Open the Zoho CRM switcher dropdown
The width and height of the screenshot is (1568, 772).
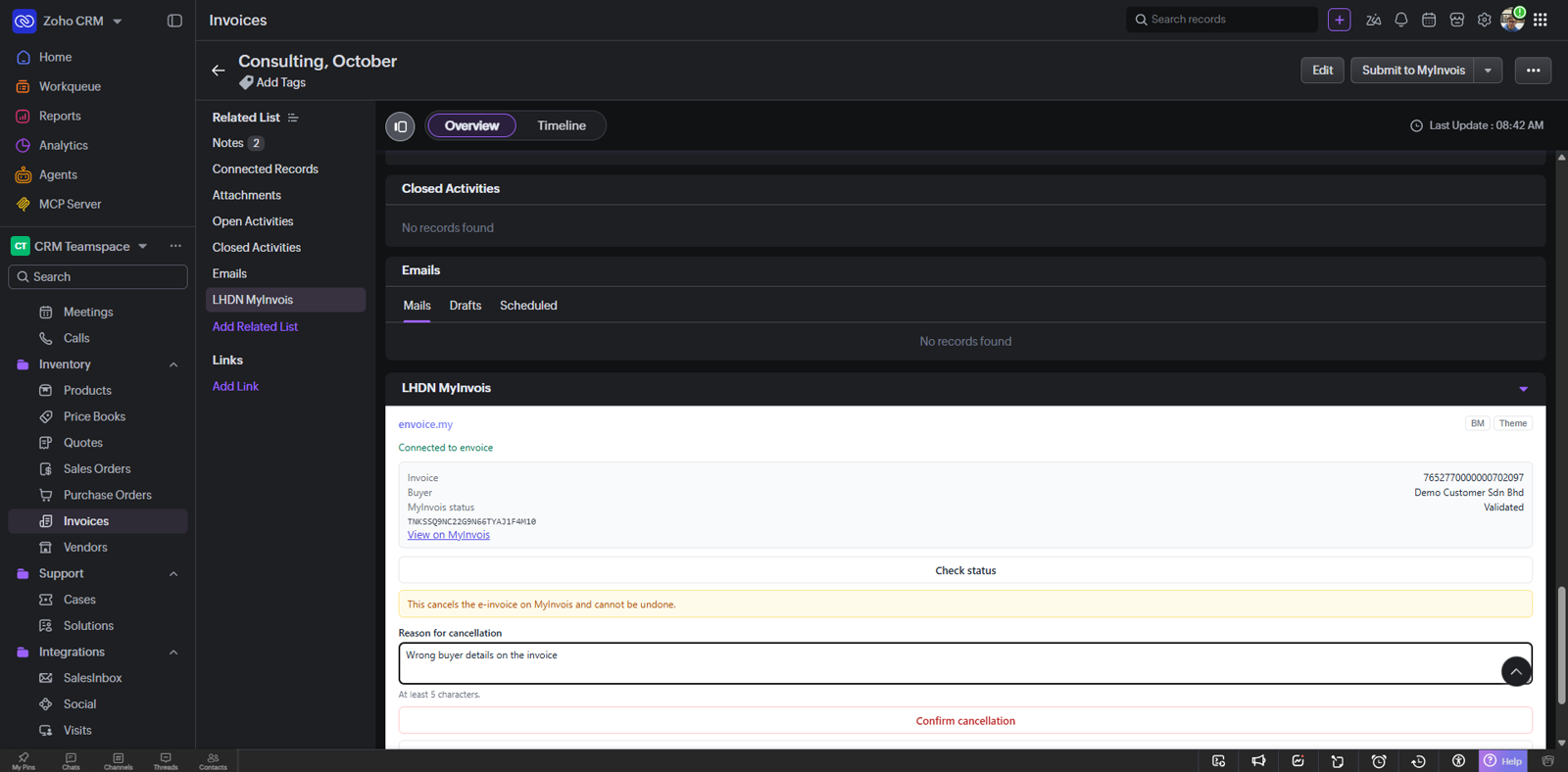point(118,21)
